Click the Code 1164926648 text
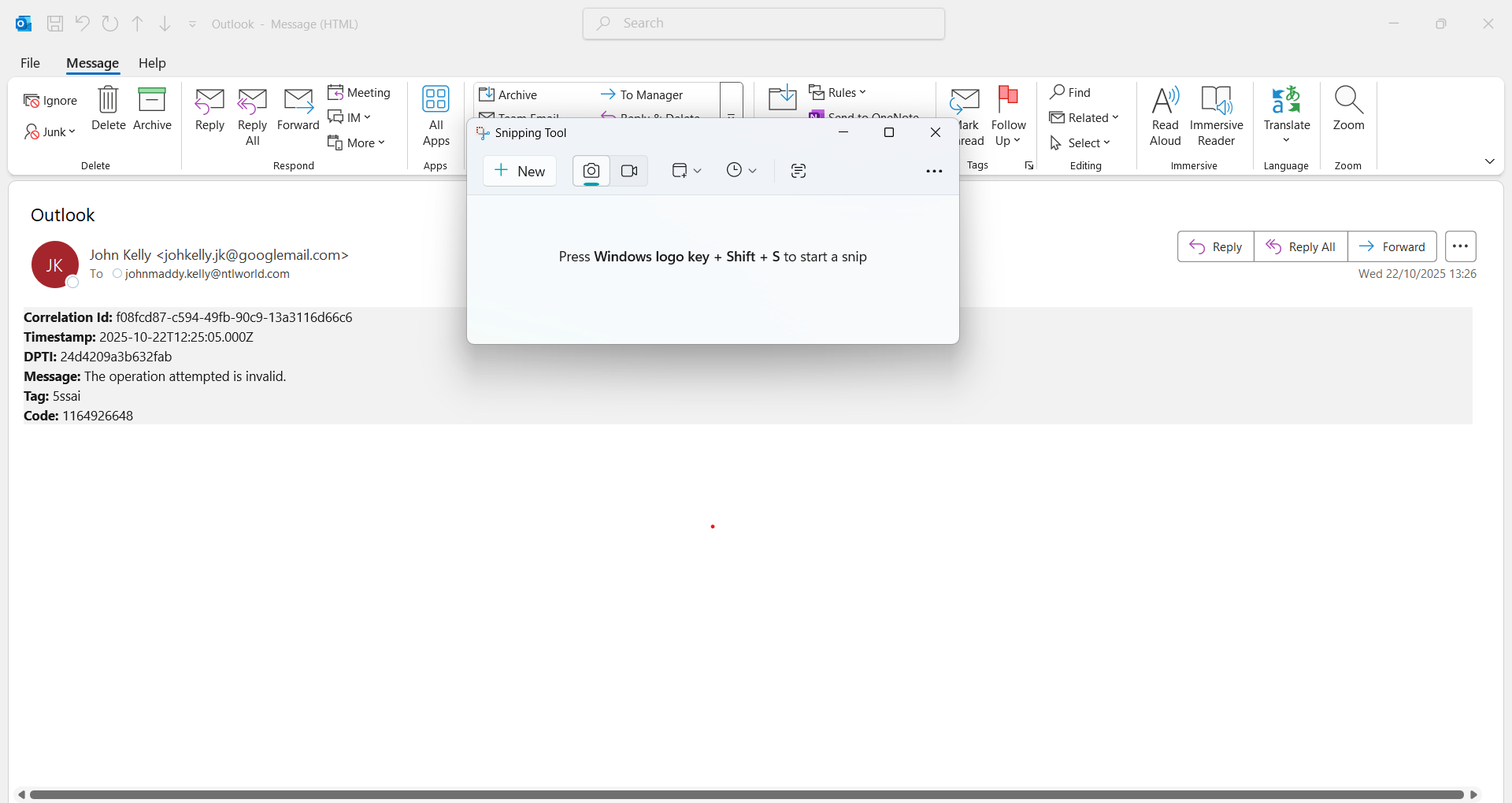The height and width of the screenshot is (803, 1512). coord(79,416)
